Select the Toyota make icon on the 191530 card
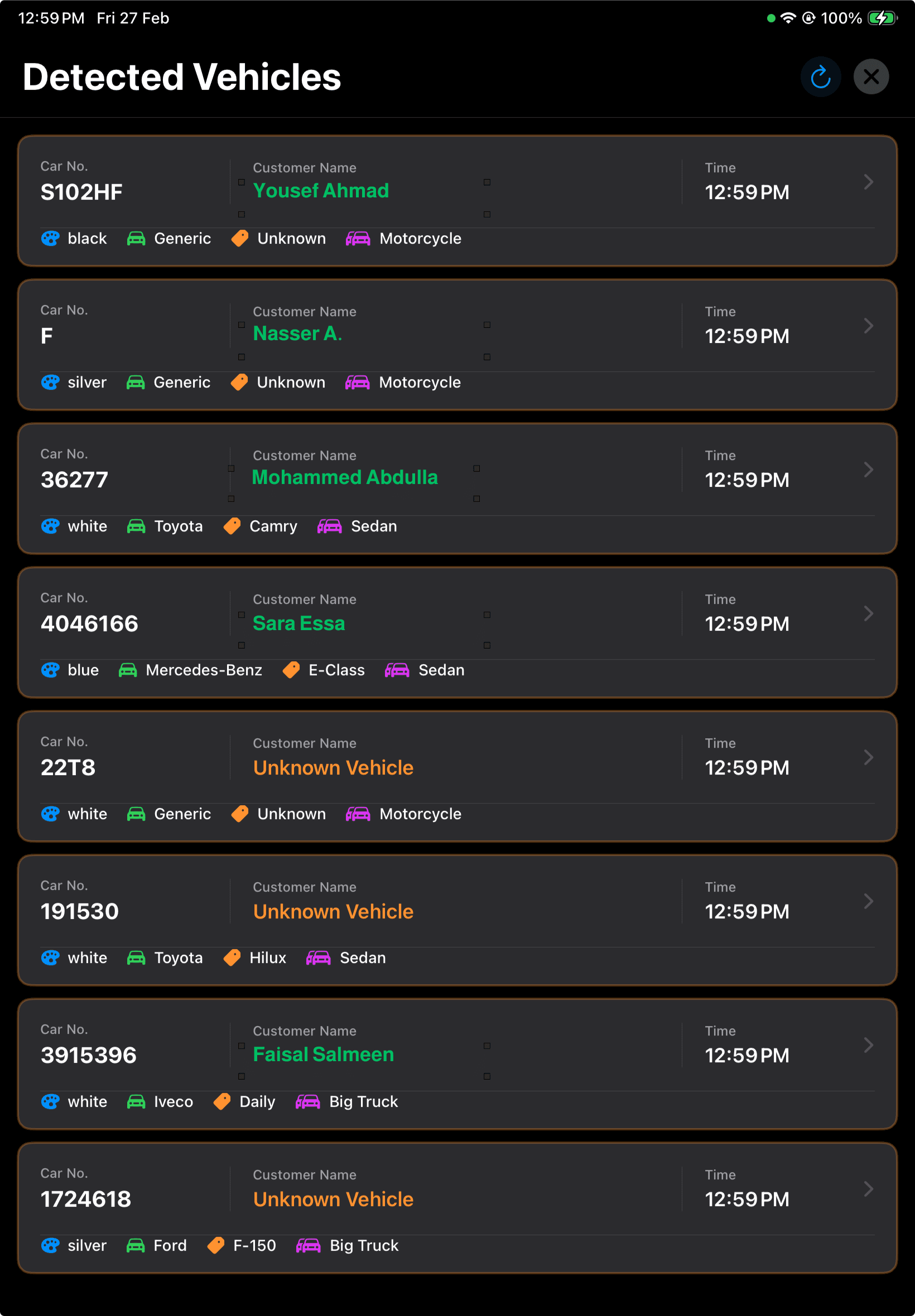This screenshot has height=1316, width=915. point(136,957)
